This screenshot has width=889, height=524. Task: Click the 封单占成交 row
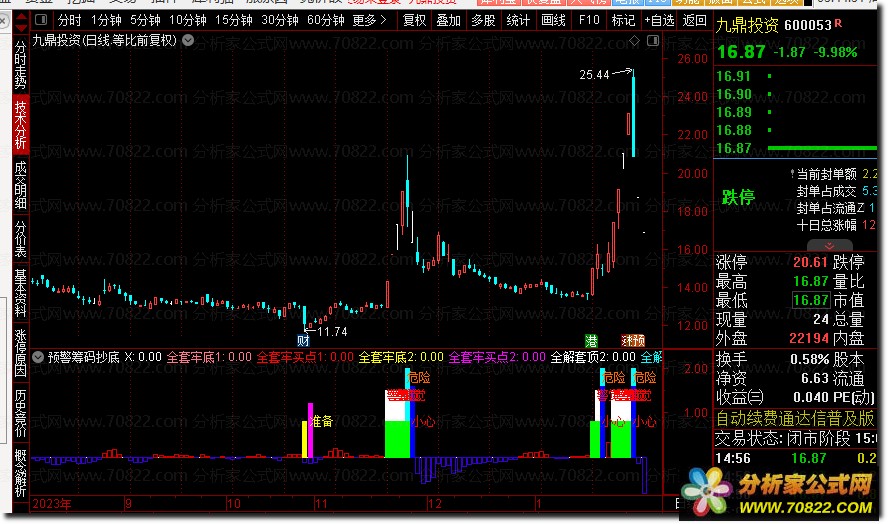[837, 191]
